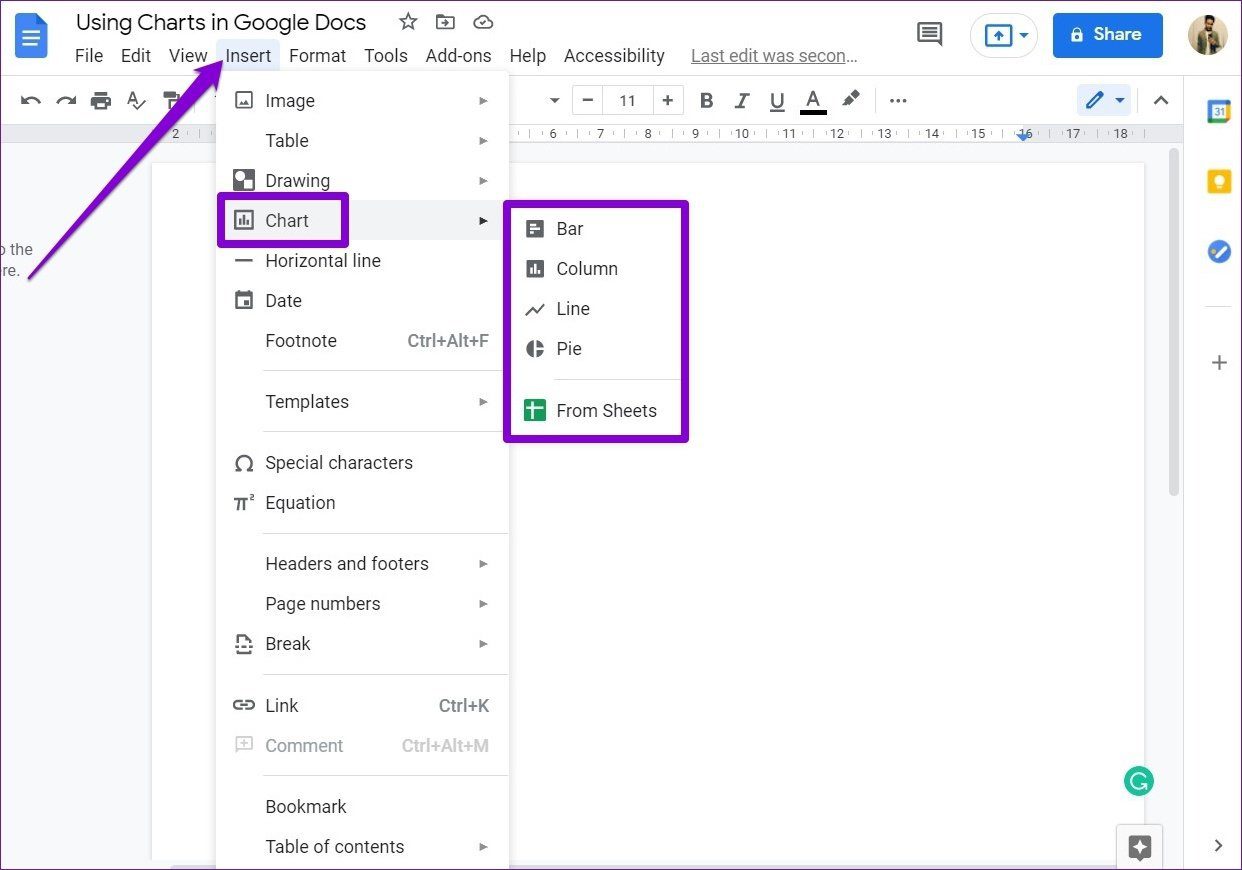Star the document title
Viewport: 1242px width, 870px height.
click(408, 22)
